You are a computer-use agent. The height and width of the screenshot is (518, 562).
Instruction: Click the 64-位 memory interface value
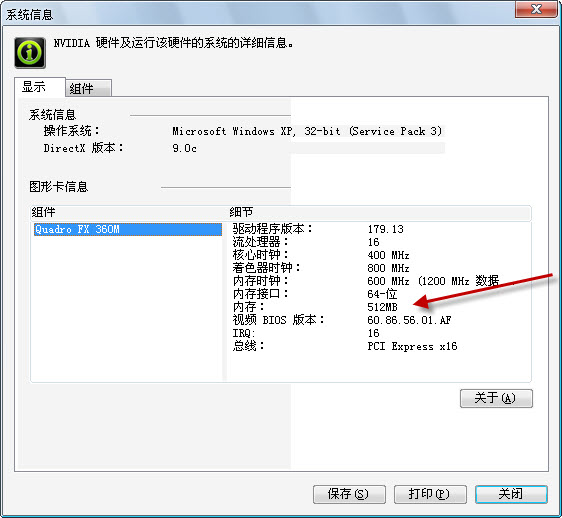click(382, 294)
